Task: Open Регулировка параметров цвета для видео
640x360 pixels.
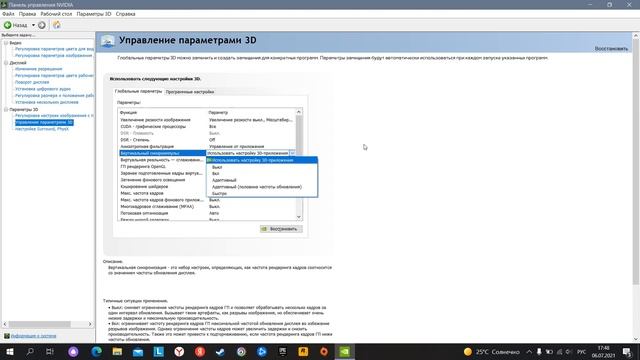Action: 54,49
